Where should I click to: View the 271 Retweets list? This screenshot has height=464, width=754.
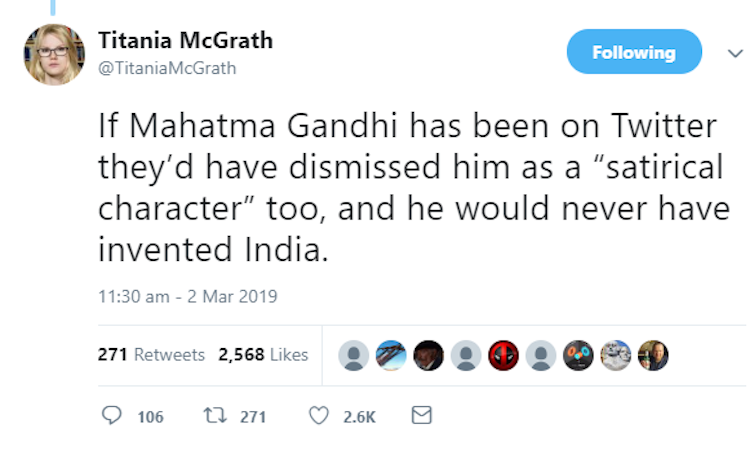151,355
